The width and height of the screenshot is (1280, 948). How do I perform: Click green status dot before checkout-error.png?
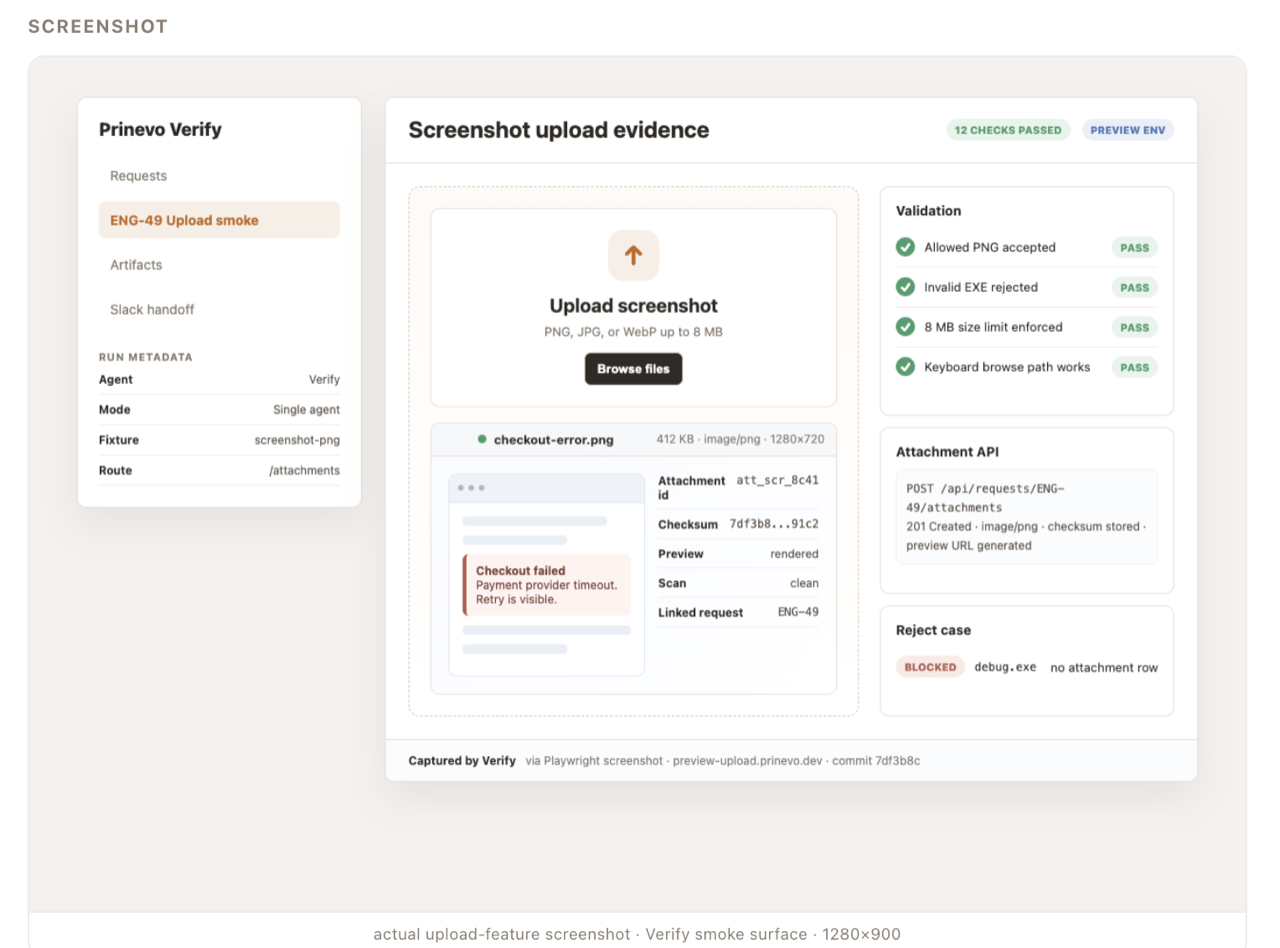tap(482, 439)
